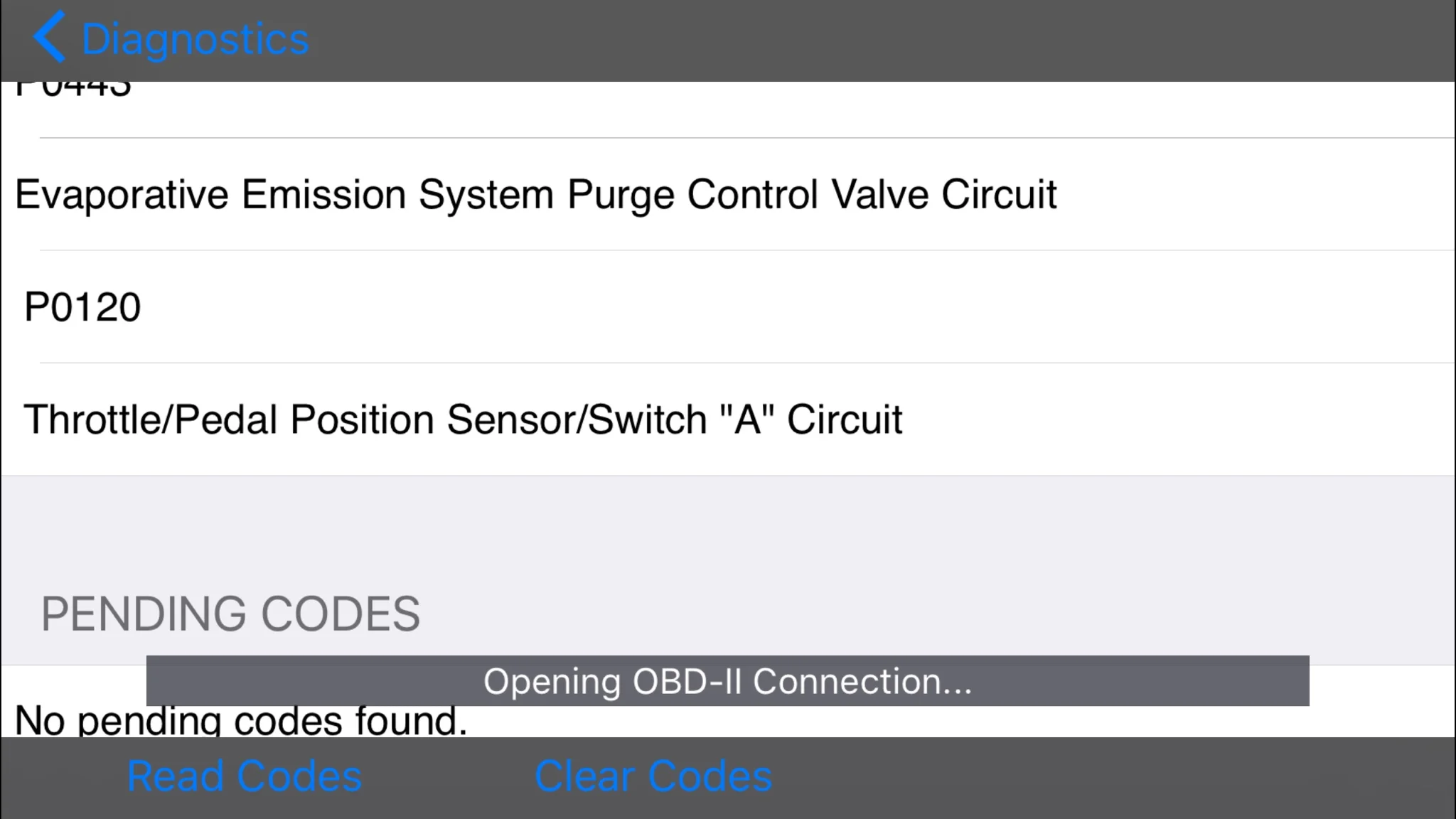Open the Evaporative Emission System Purge description
The width and height of the screenshot is (1456, 819).
pos(728,194)
